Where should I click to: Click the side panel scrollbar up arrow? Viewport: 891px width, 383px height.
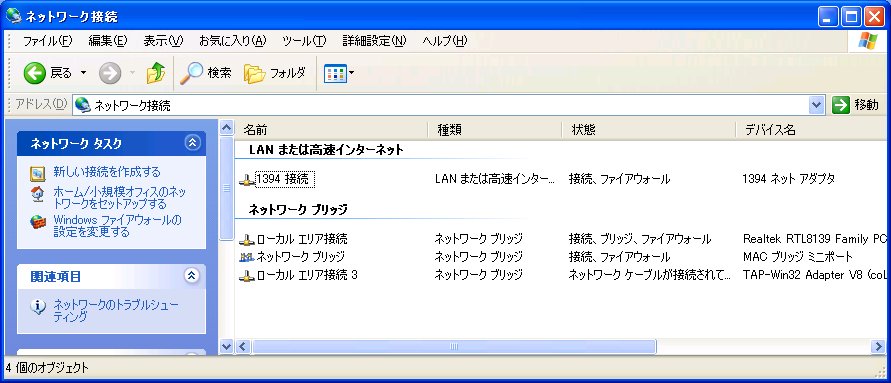pyautogui.click(x=227, y=128)
